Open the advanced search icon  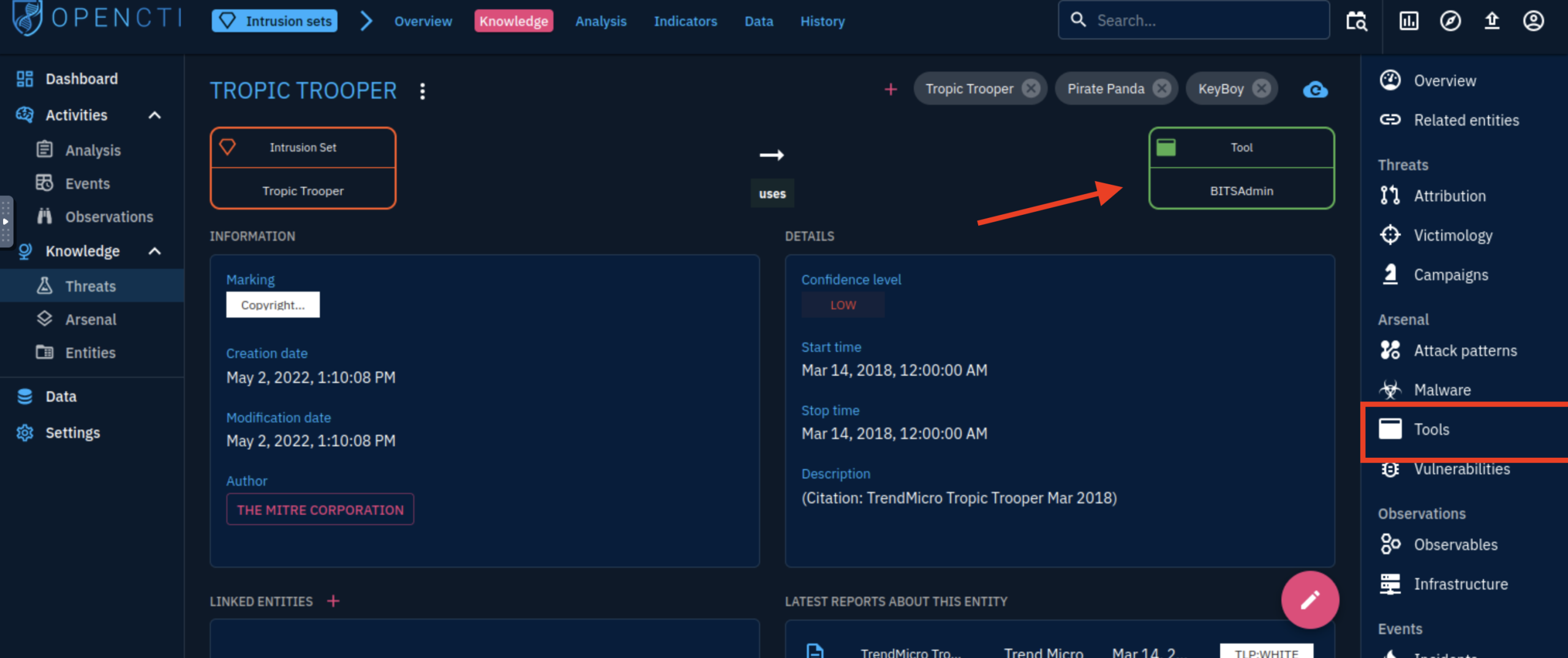point(1357,21)
